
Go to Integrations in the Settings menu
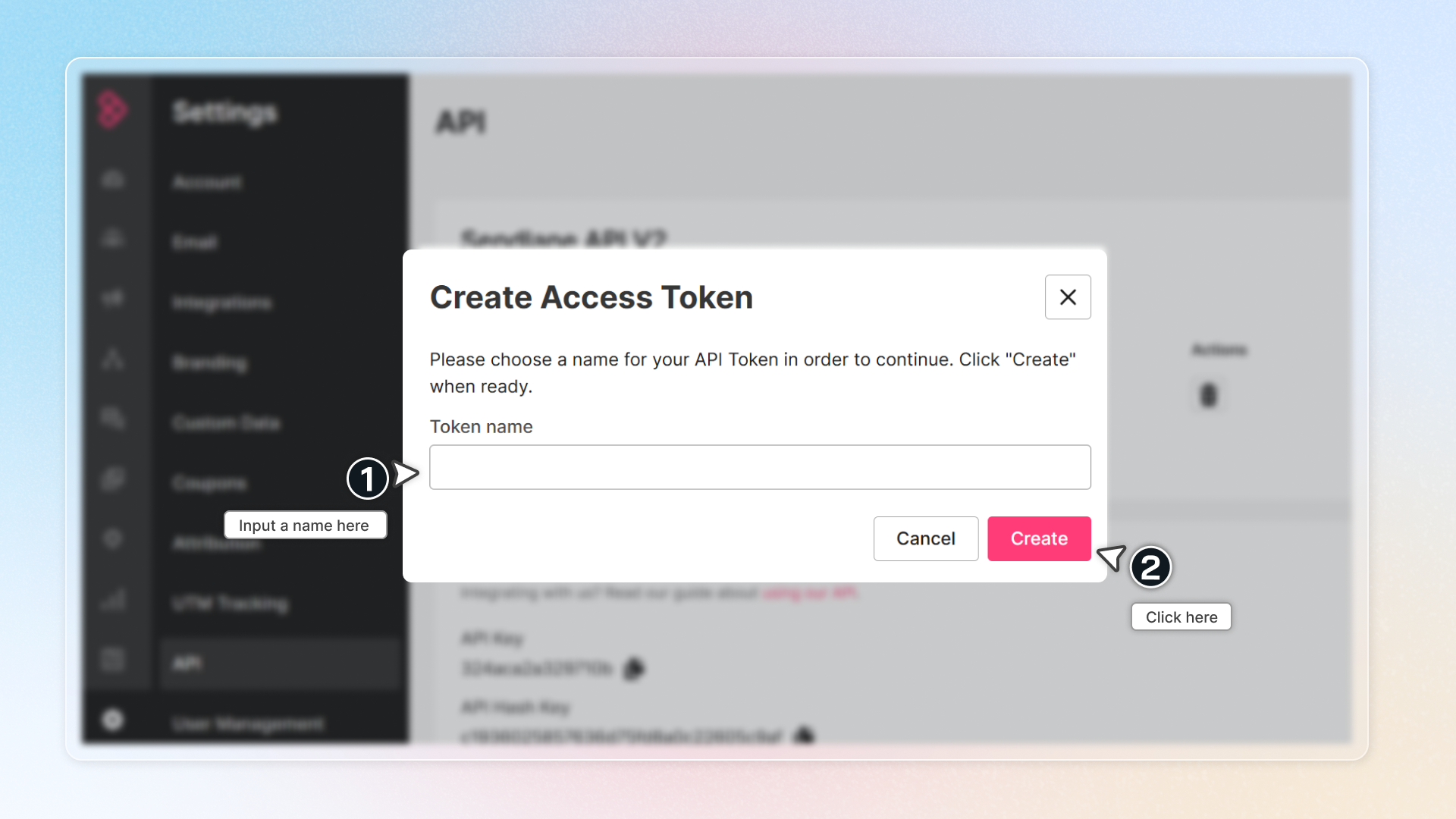[221, 303]
